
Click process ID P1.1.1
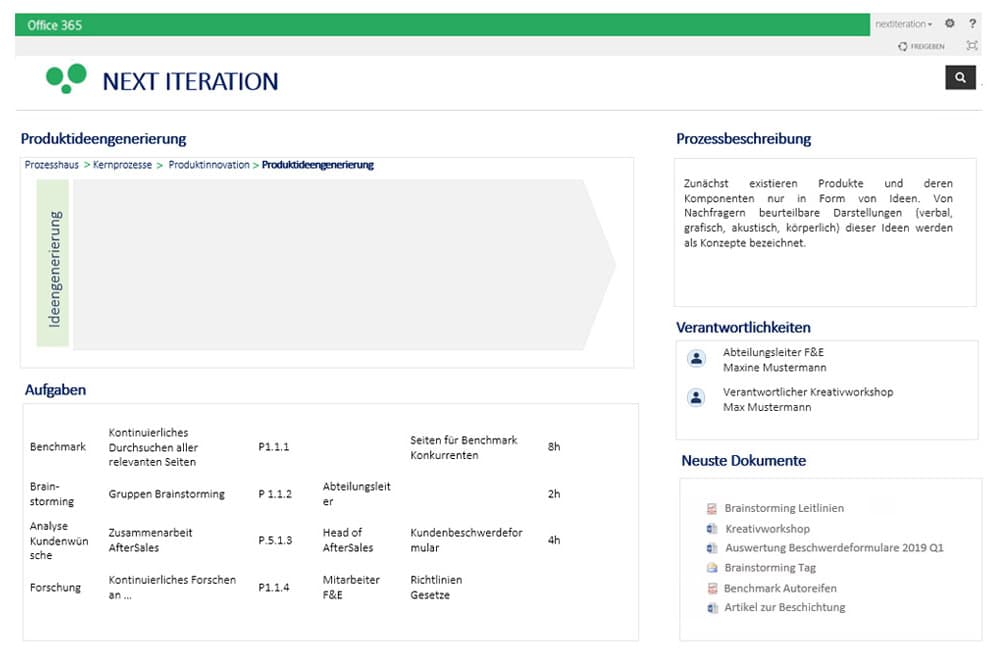click(274, 447)
